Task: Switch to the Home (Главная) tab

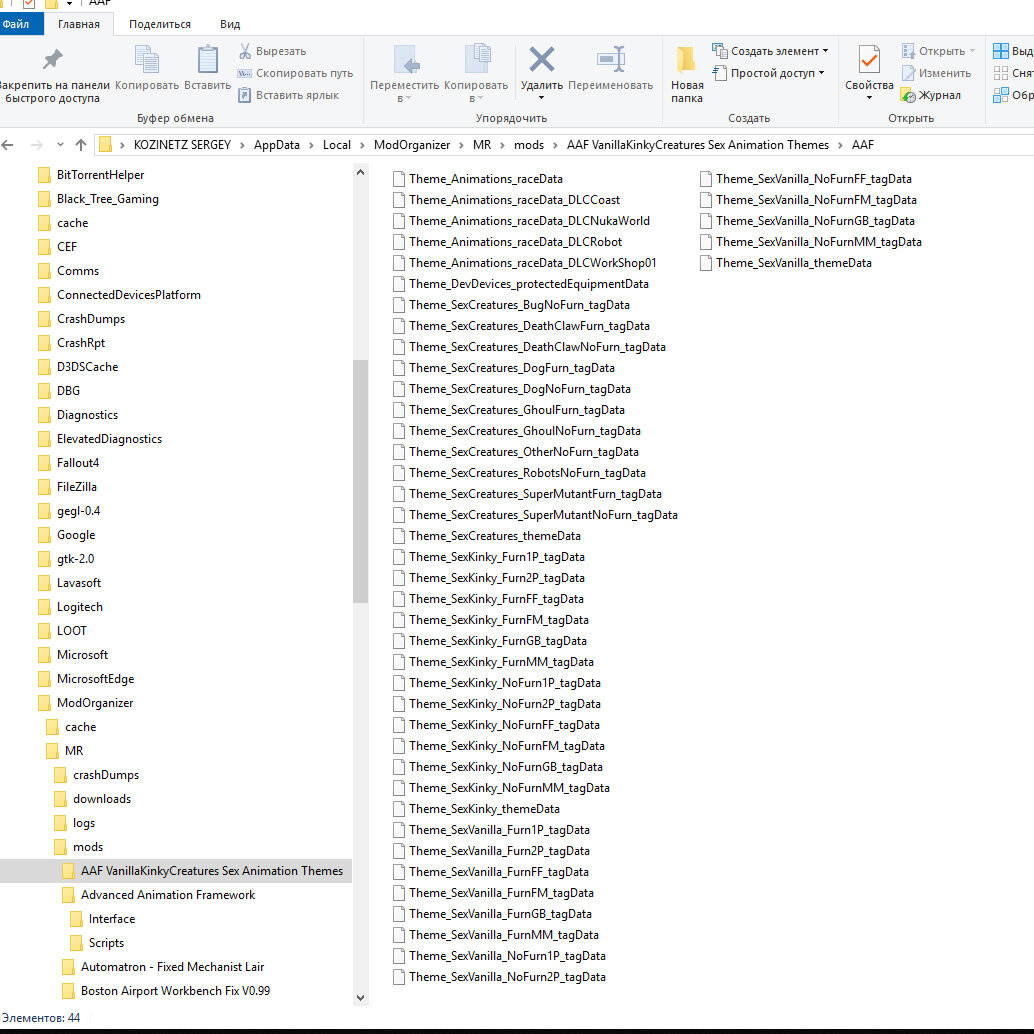Action: (78, 24)
